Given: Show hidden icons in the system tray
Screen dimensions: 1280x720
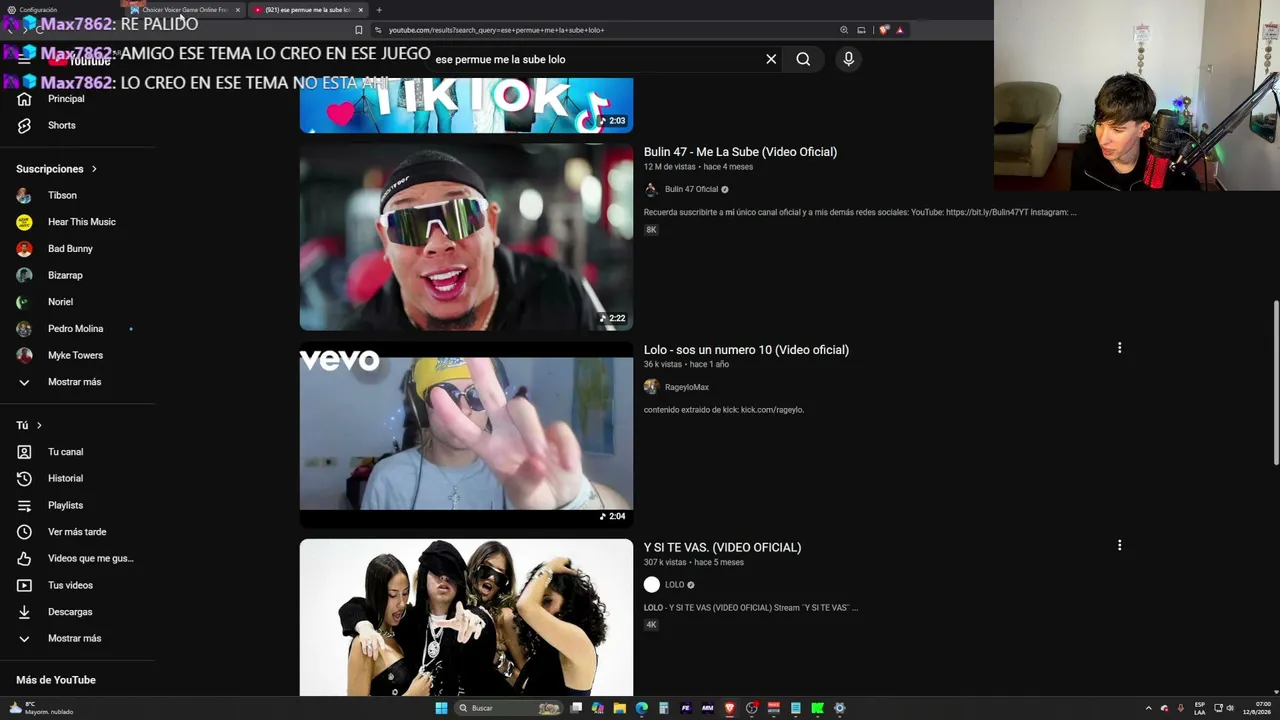Looking at the screenshot, I should click(1148, 708).
